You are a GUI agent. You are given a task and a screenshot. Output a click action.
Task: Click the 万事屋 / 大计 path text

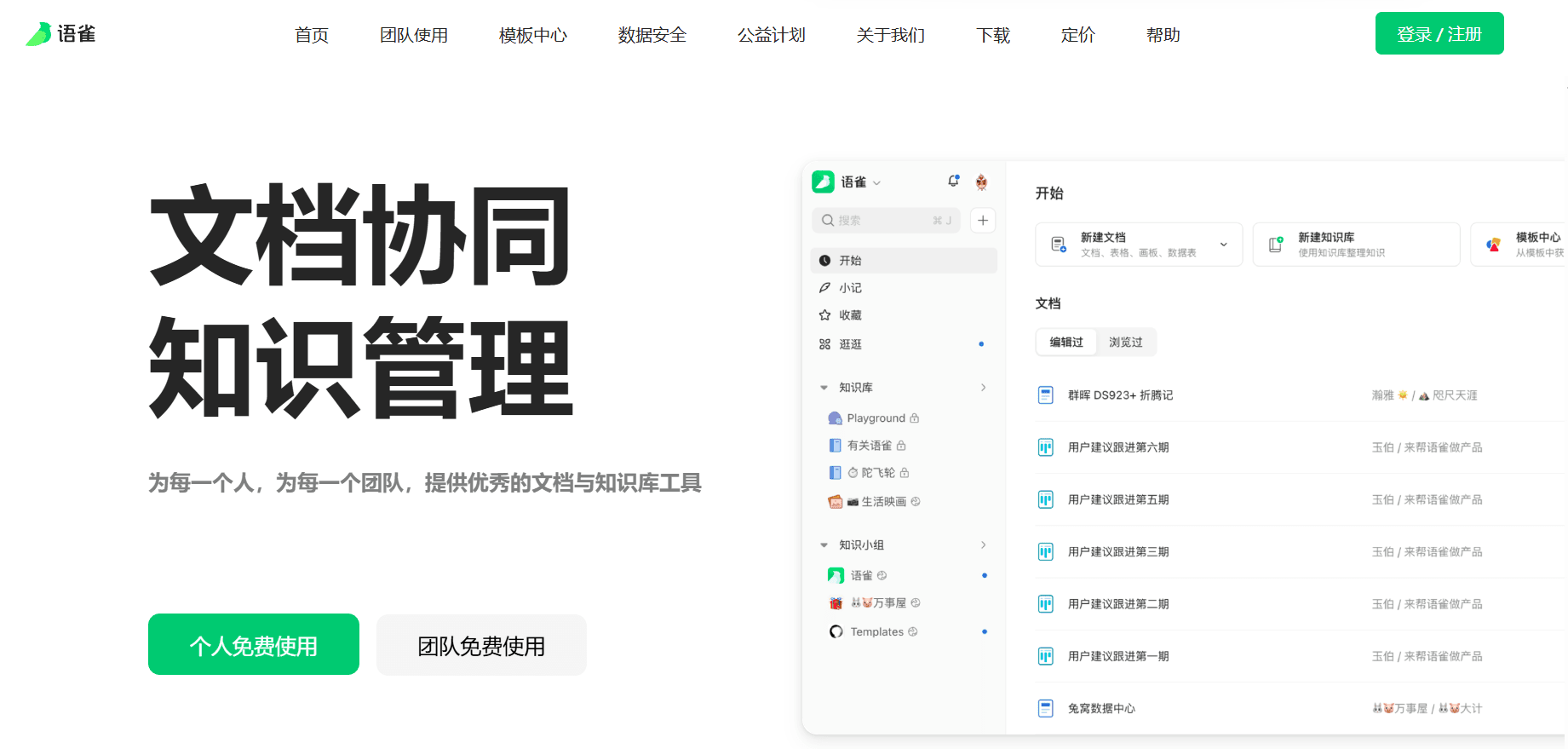coord(1427,708)
